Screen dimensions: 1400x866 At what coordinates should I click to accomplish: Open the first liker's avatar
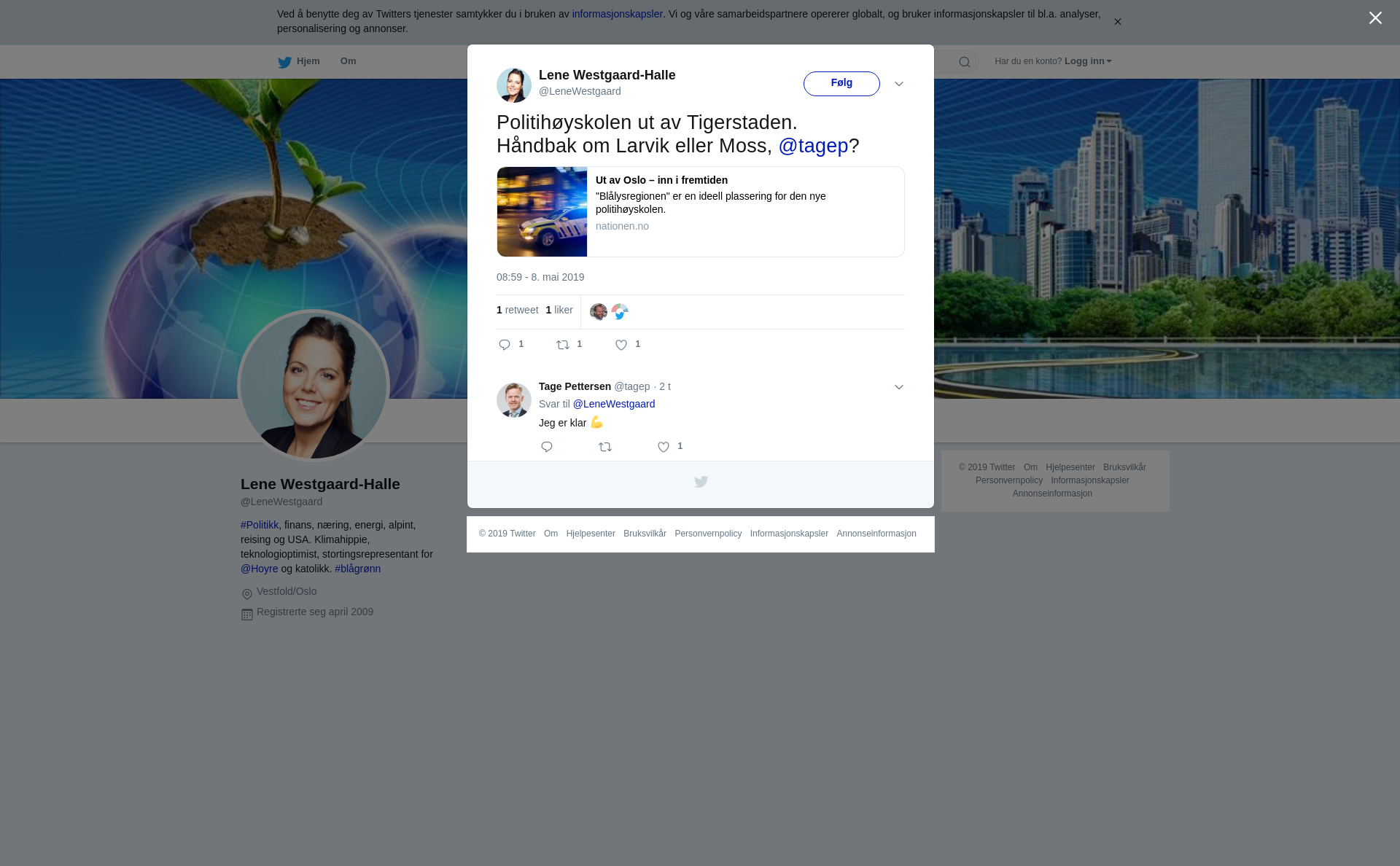point(599,312)
